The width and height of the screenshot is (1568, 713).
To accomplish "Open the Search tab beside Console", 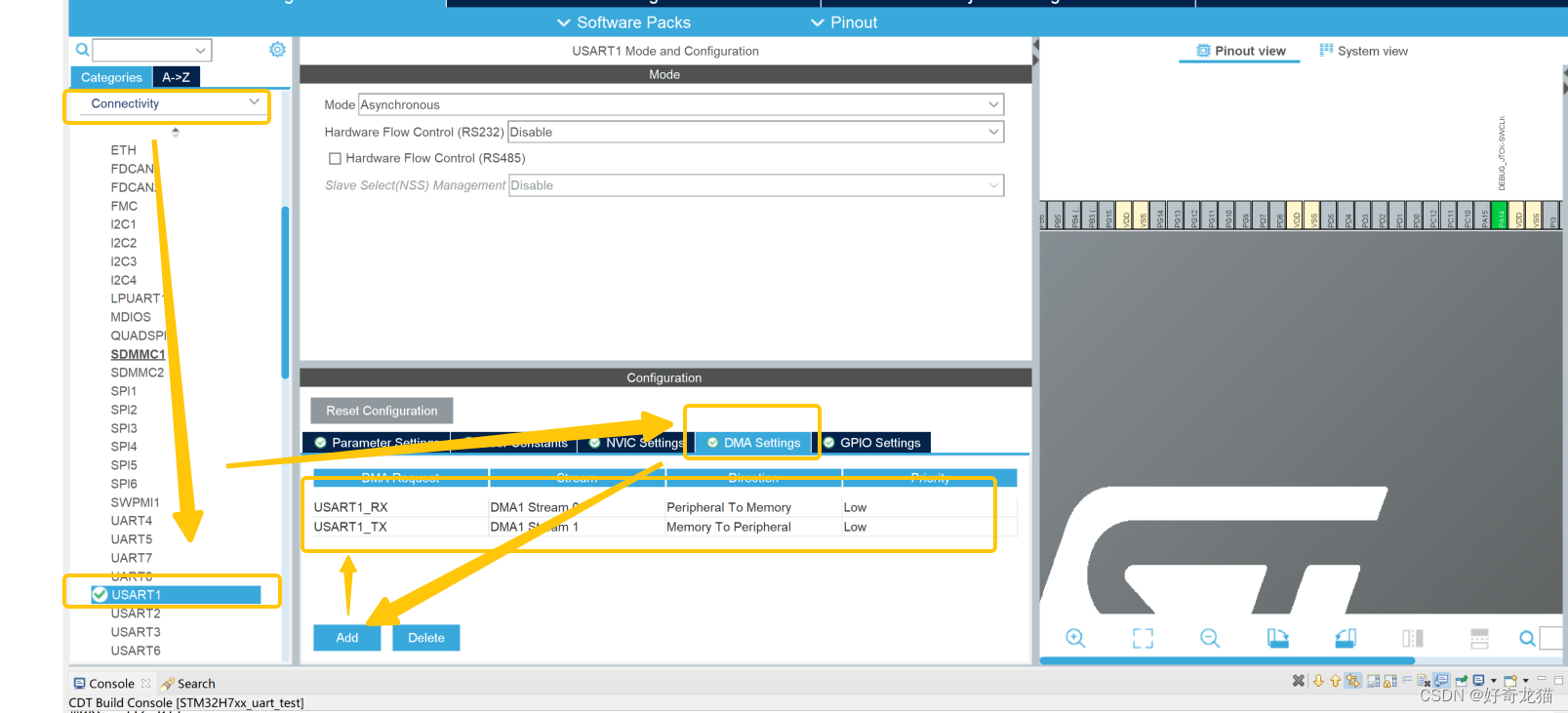I will 188,684.
